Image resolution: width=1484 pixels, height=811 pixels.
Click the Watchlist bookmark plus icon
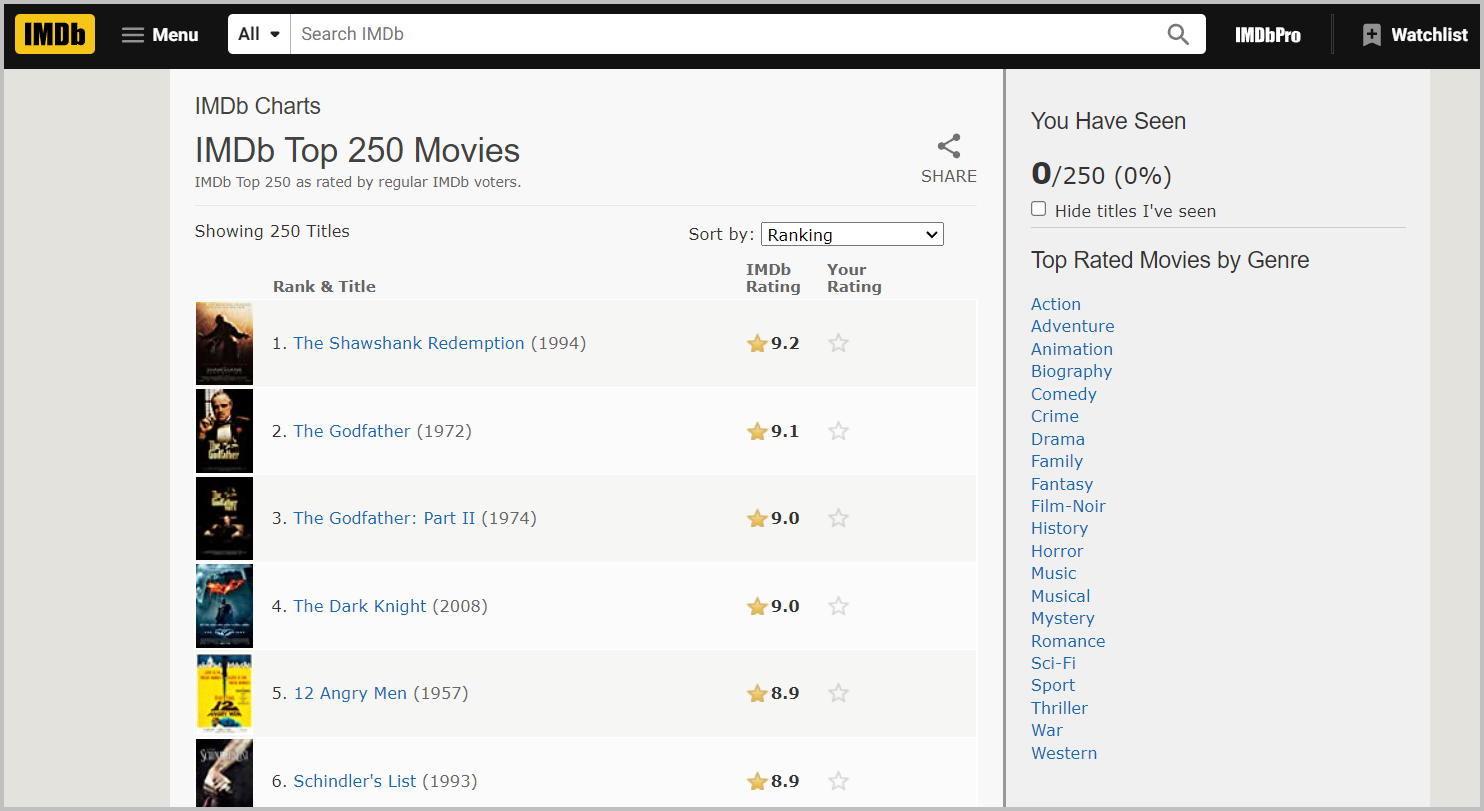(1371, 35)
